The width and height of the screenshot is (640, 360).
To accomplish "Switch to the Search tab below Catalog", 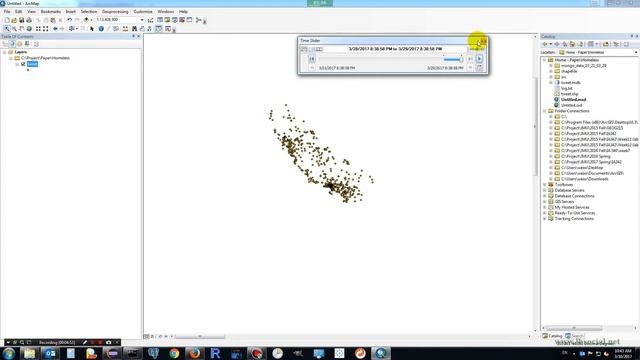I will (x=574, y=336).
